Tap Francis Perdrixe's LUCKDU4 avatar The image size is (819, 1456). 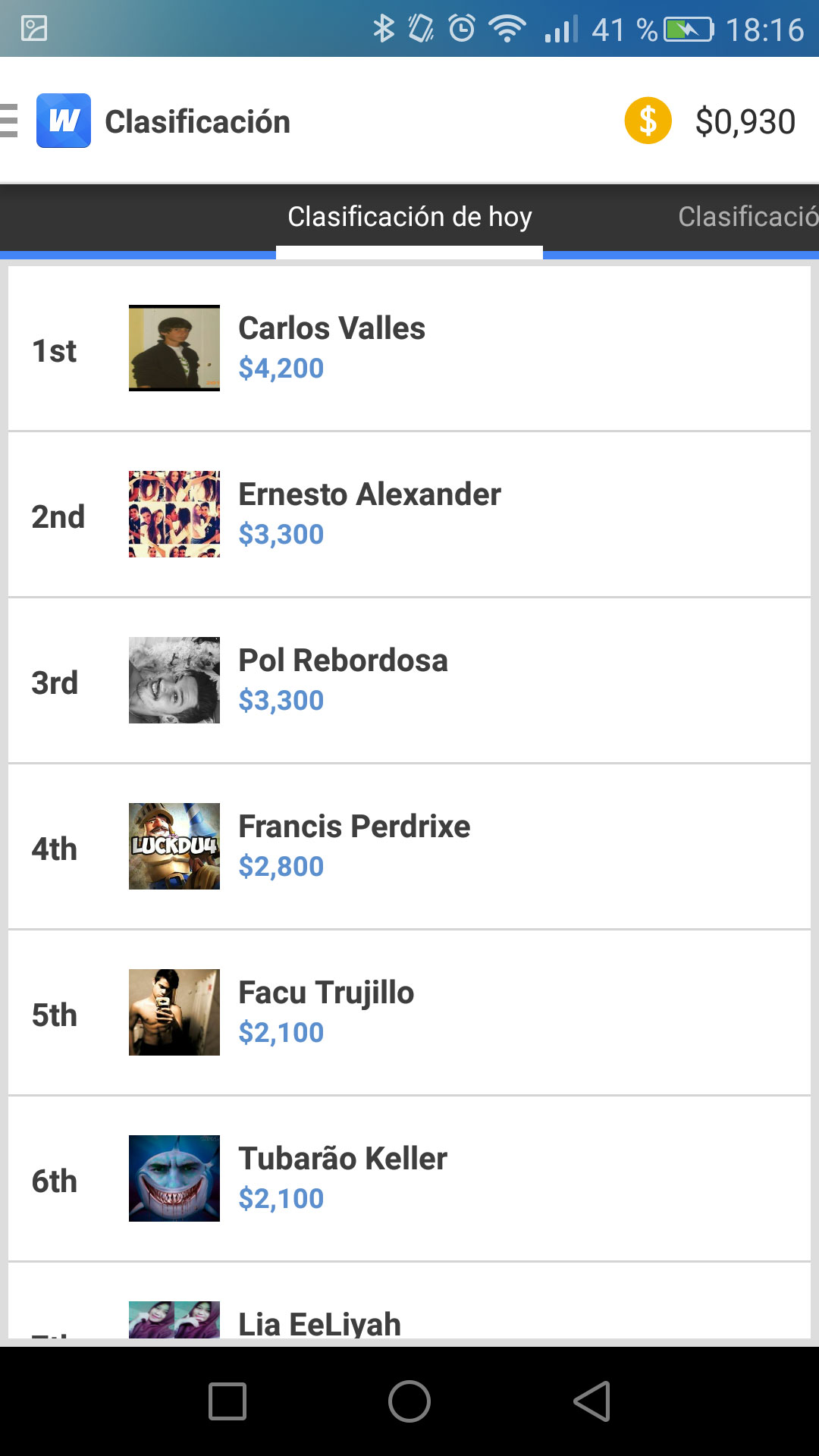[x=174, y=846]
